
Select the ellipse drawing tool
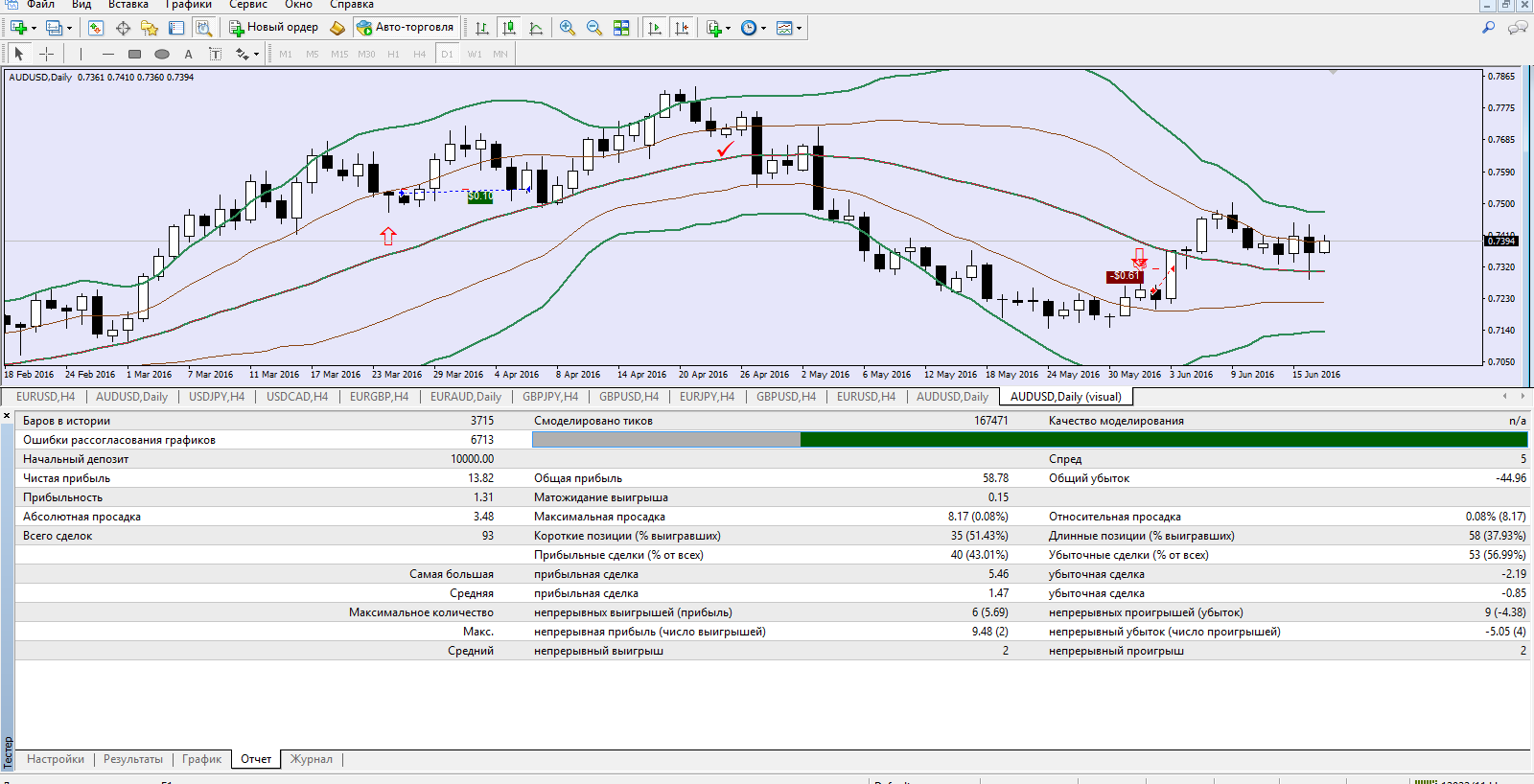162,54
